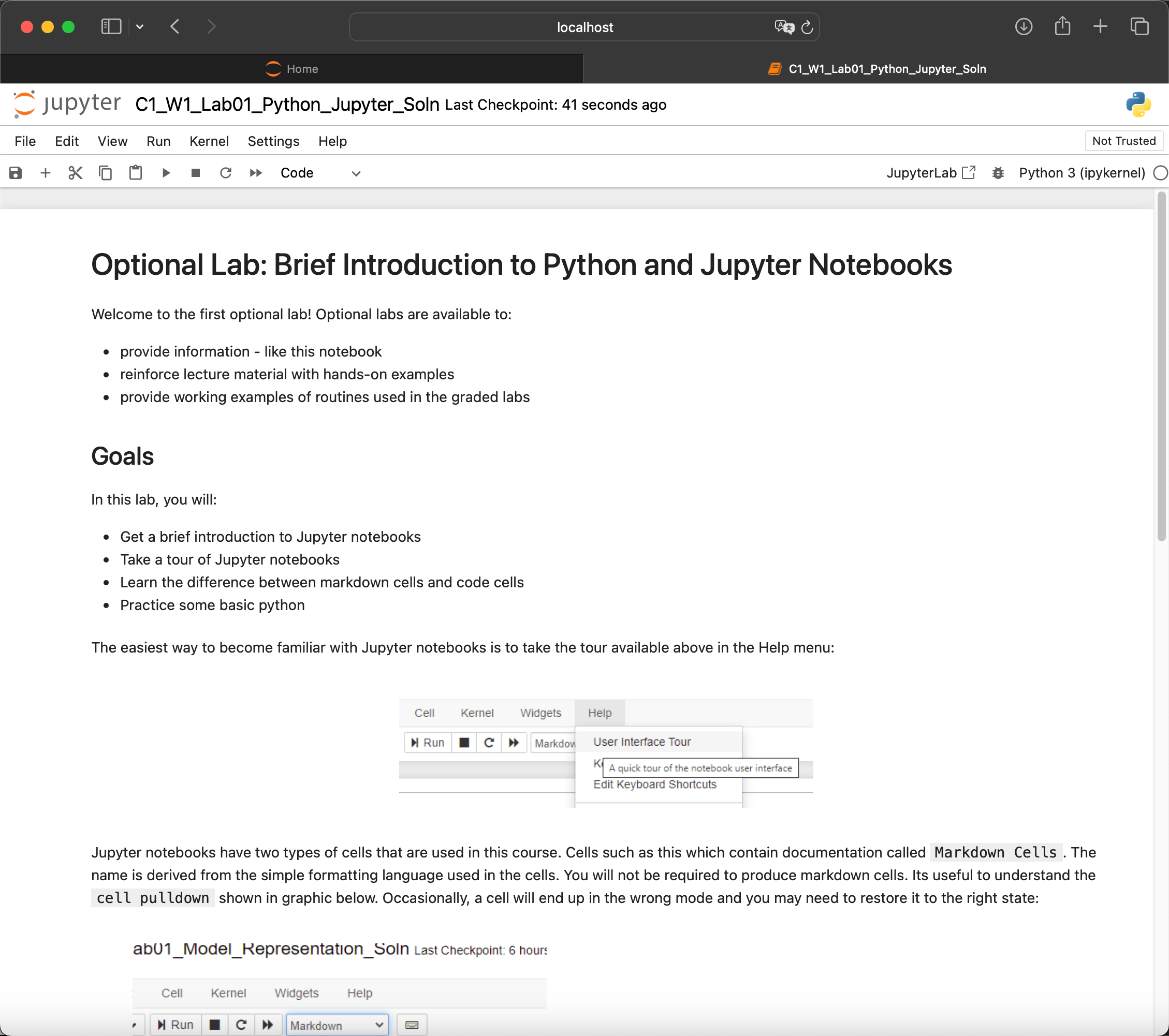The image size is (1169, 1036).
Task: Restart kernel and run all cells icon
Action: coord(256,173)
